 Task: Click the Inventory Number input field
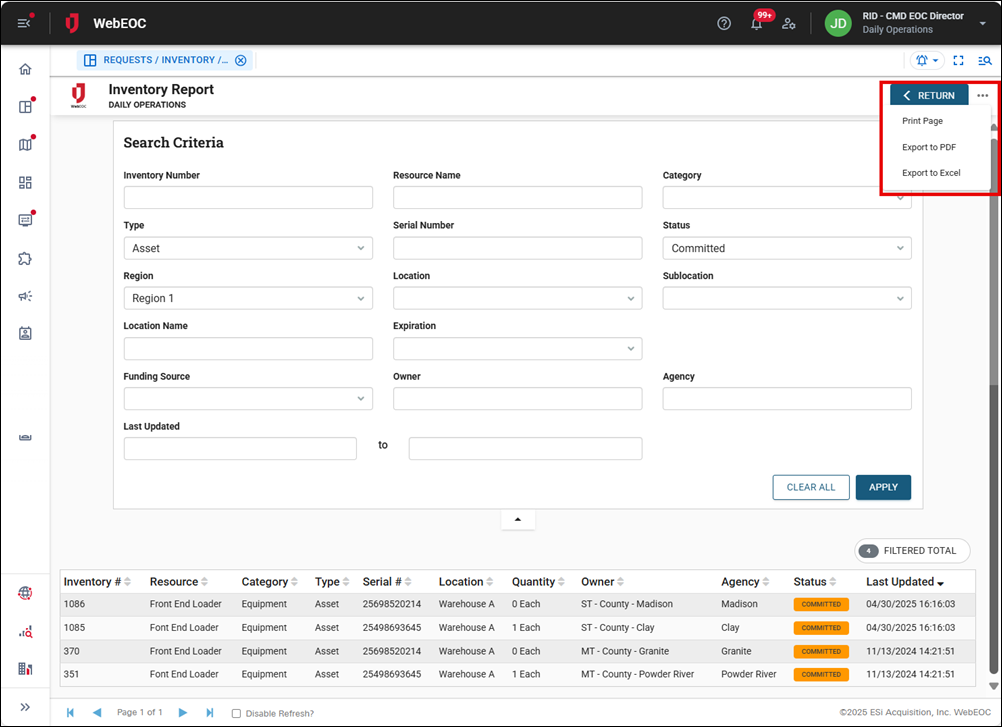[x=248, y=197]
